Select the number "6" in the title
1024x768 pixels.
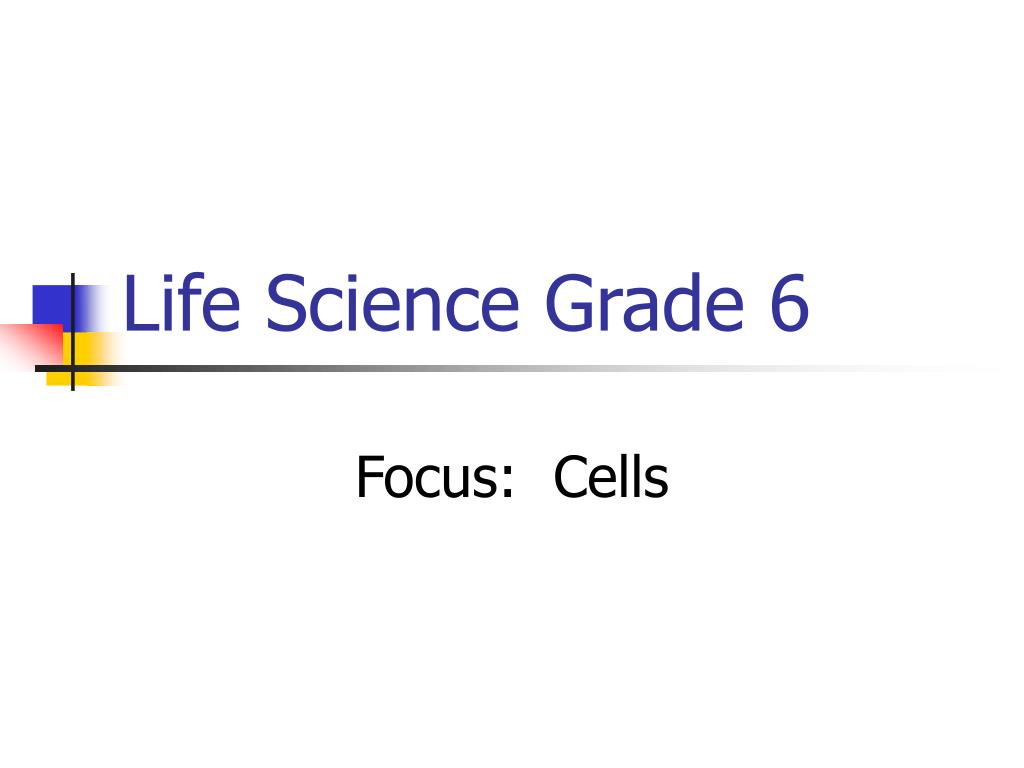790,302
